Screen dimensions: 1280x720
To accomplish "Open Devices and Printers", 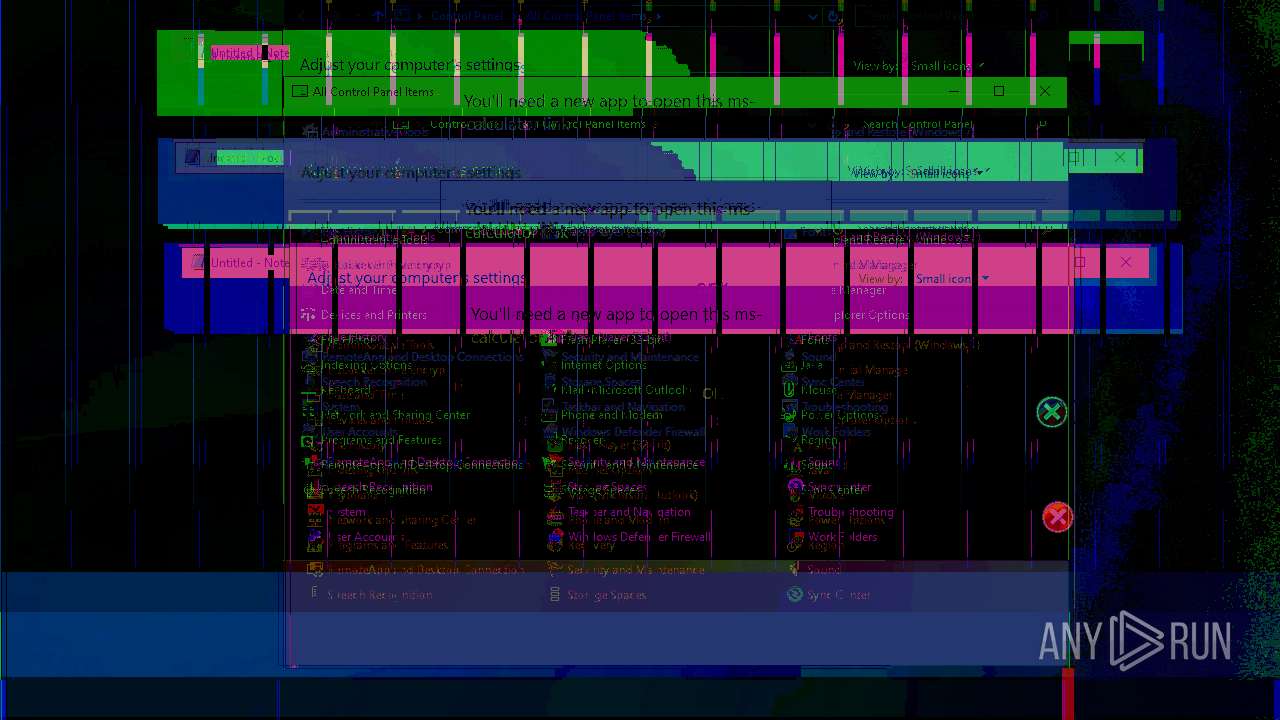I will click(x=374, y=315).
